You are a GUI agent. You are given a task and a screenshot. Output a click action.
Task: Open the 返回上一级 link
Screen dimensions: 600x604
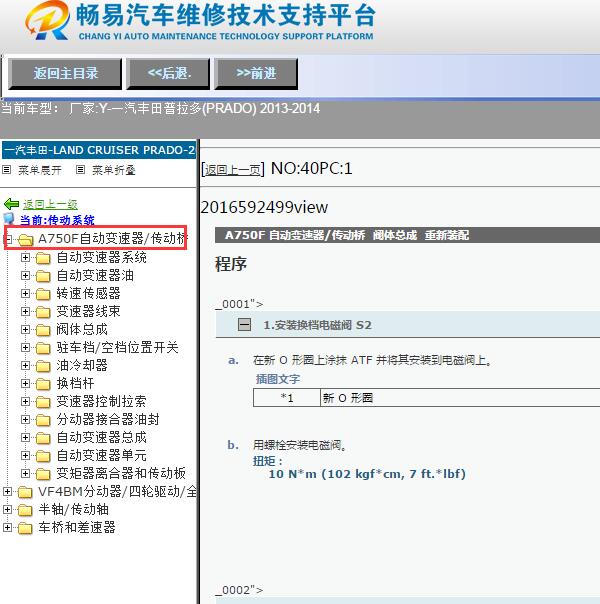pyautogui.click(x=50, y=204)
